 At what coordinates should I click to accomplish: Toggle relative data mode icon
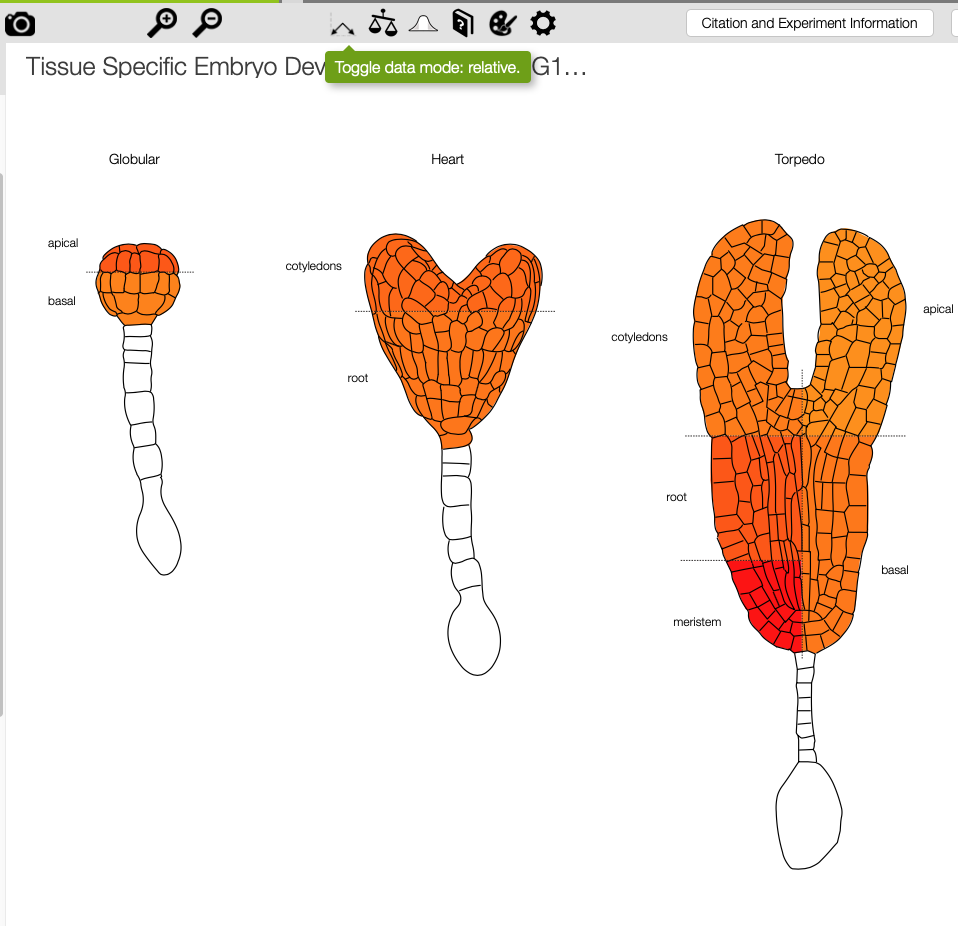(342, 27)
